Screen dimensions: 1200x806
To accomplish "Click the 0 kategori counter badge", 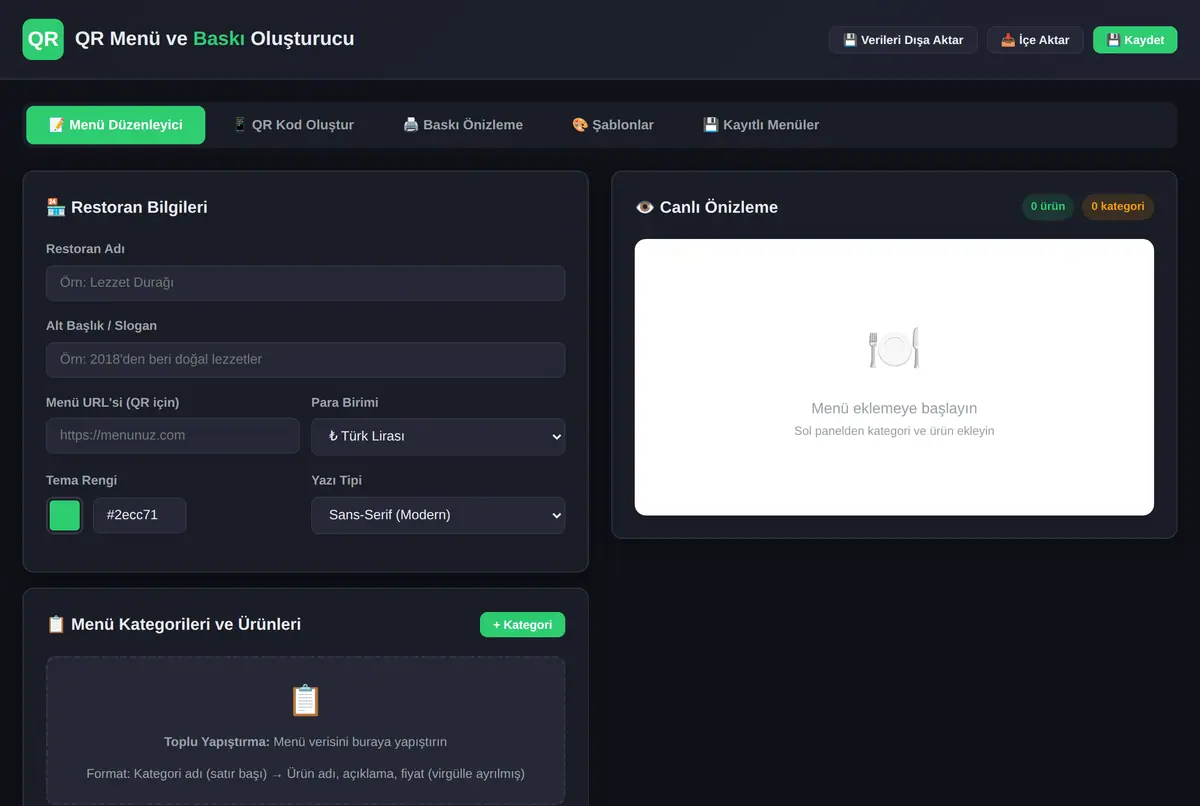I will pos(1118,207).
